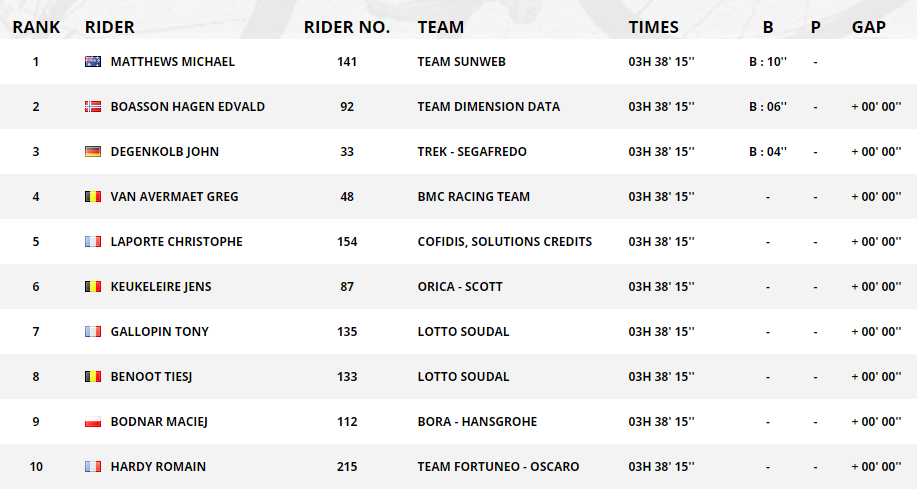Click the French flag beside Laporte Christophe
917x489 pixels.
(93, 242)
